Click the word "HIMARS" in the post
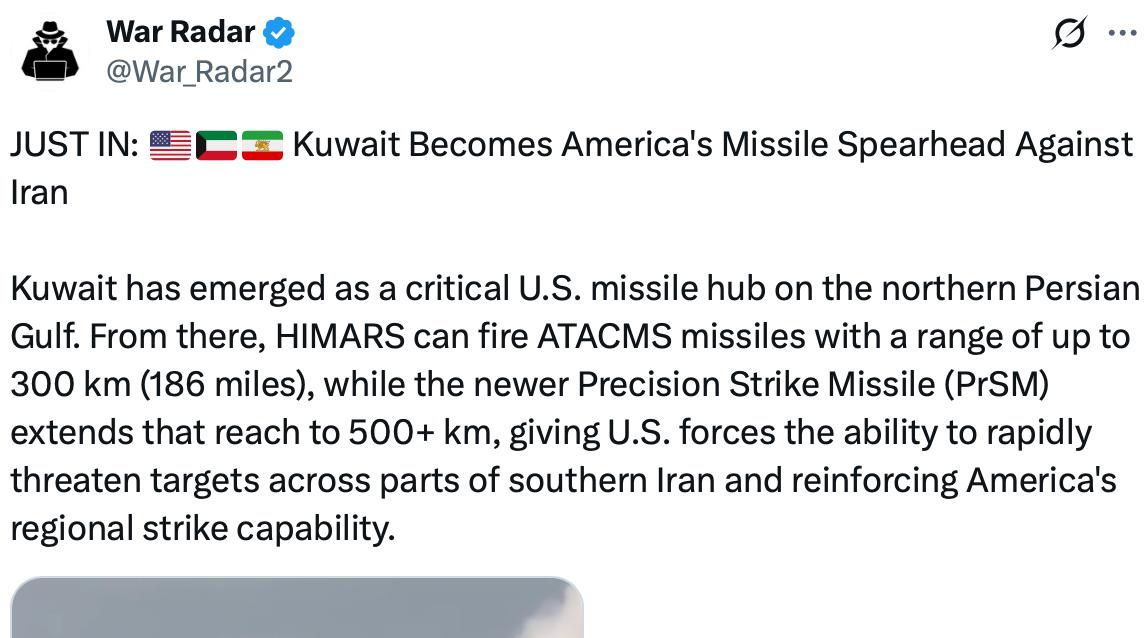Viewport: 1144px width, 638px height. (x=340, y=337)
